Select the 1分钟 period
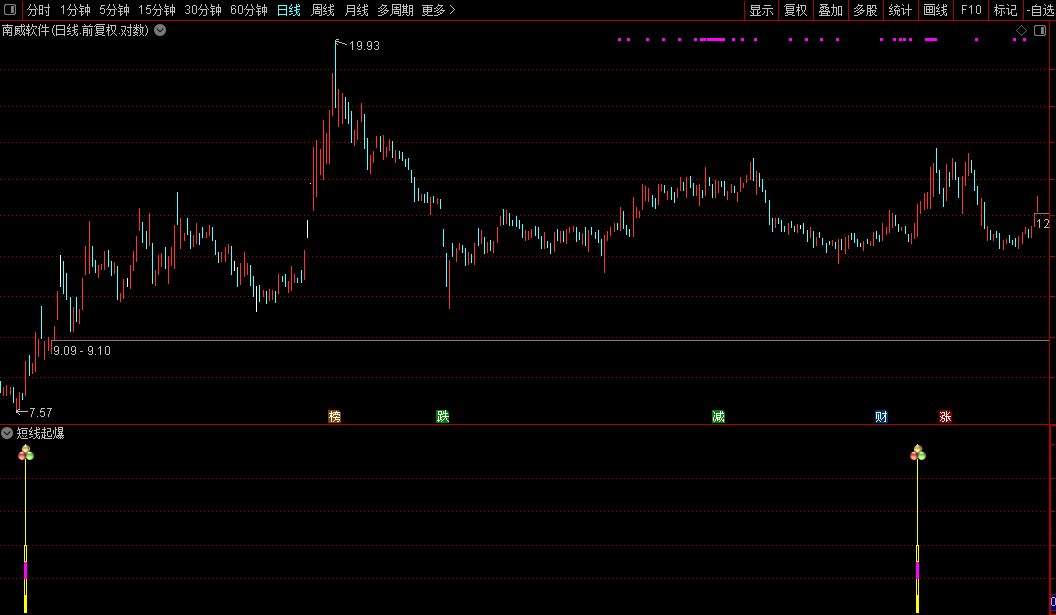Viewport: 1056px width, 615px height. point(75,10)
